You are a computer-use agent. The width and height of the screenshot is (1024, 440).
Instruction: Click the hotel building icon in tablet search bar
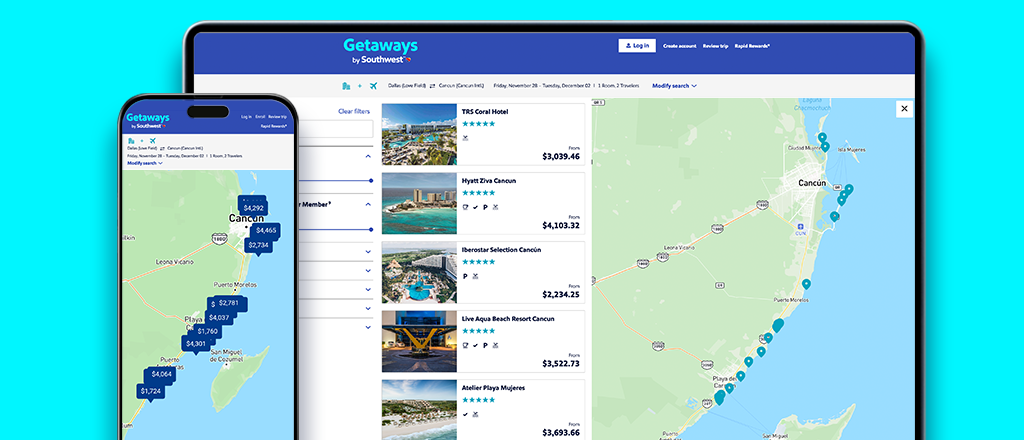(x=346, y=86)
